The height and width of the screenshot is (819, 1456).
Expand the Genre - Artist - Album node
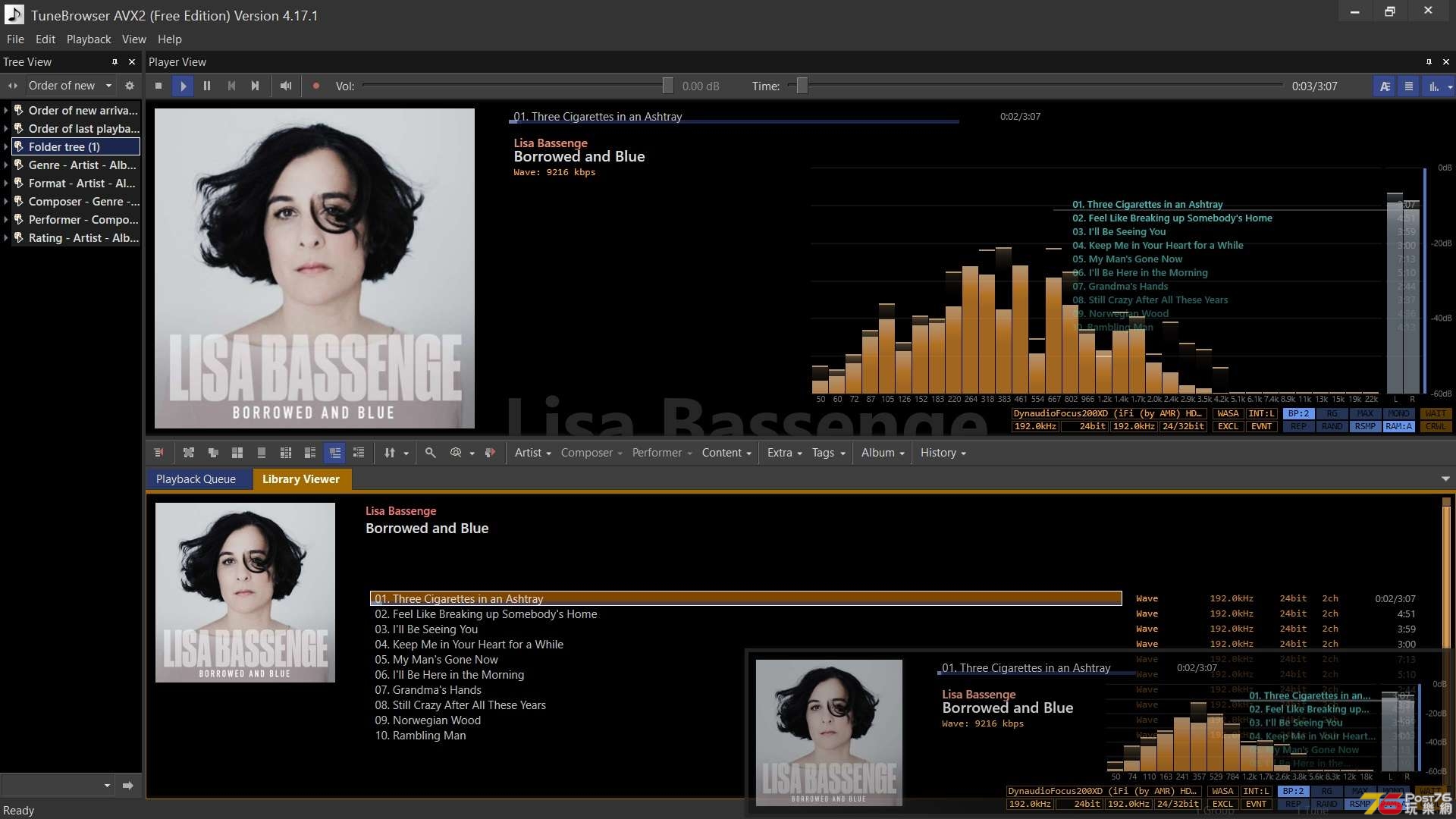click(6, 165)
